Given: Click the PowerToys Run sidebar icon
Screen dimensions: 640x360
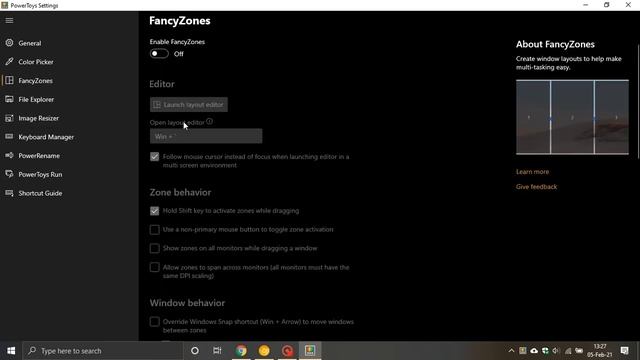Looking at the screenshot, I should tap(9, 174).
